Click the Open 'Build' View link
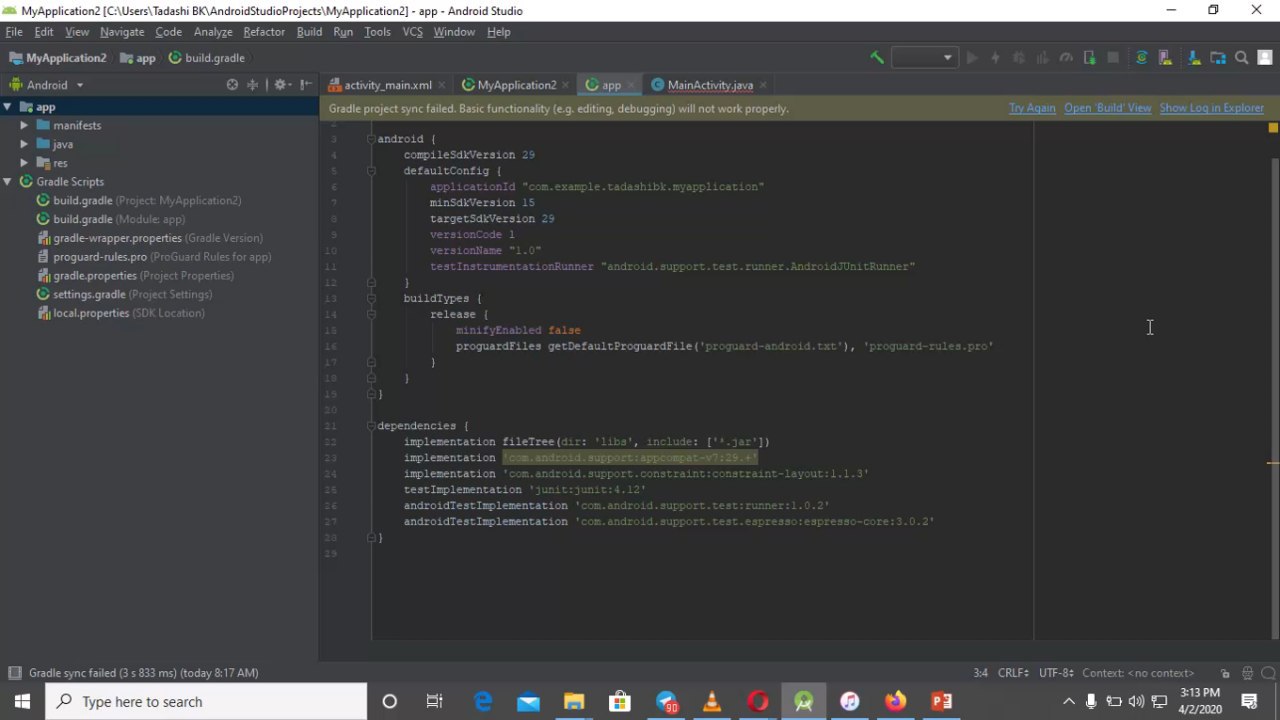Viewport: 1280px width, 720px height. [1107, 108]
